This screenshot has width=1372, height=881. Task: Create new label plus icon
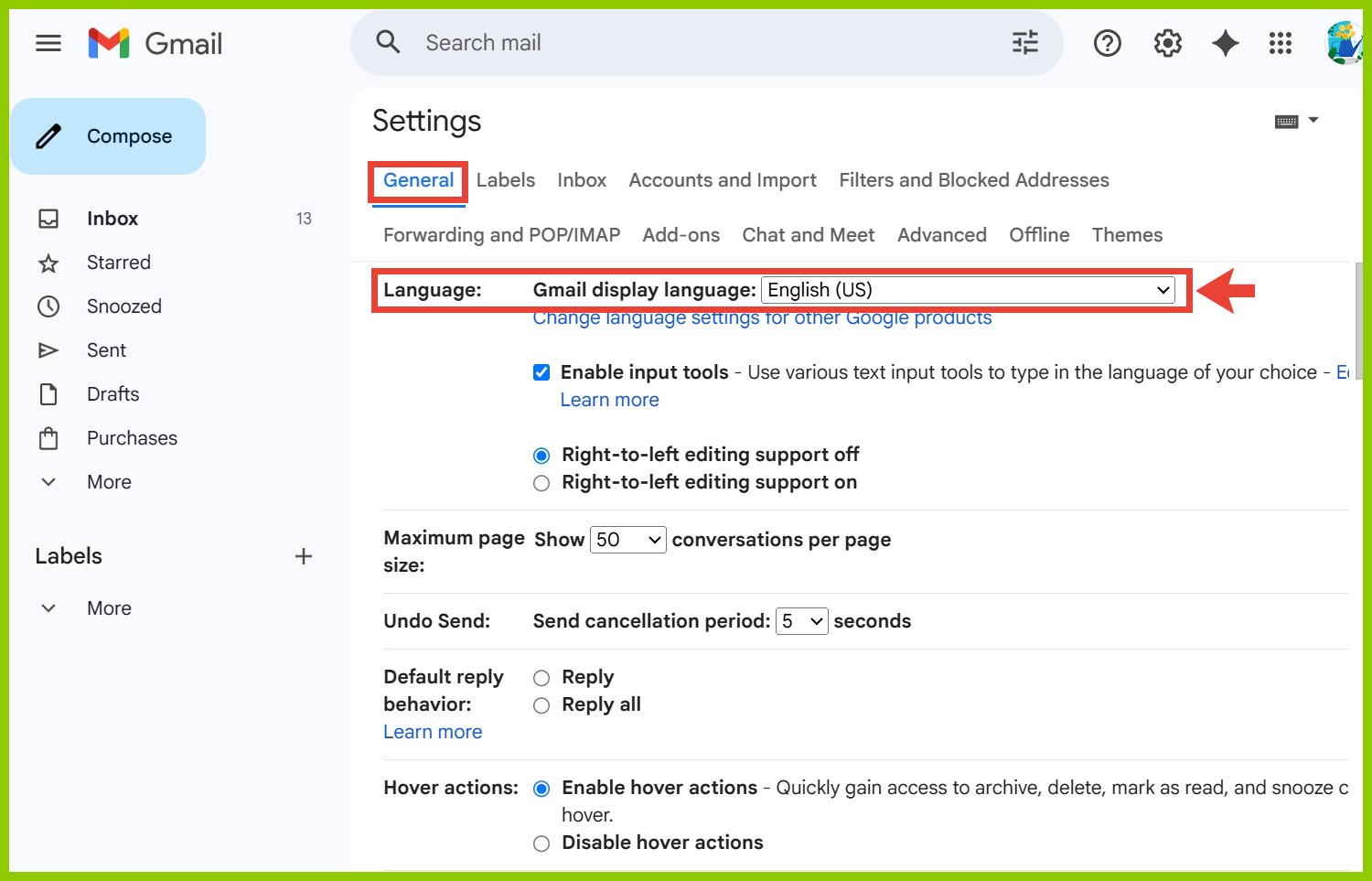[x=304, y=556]
